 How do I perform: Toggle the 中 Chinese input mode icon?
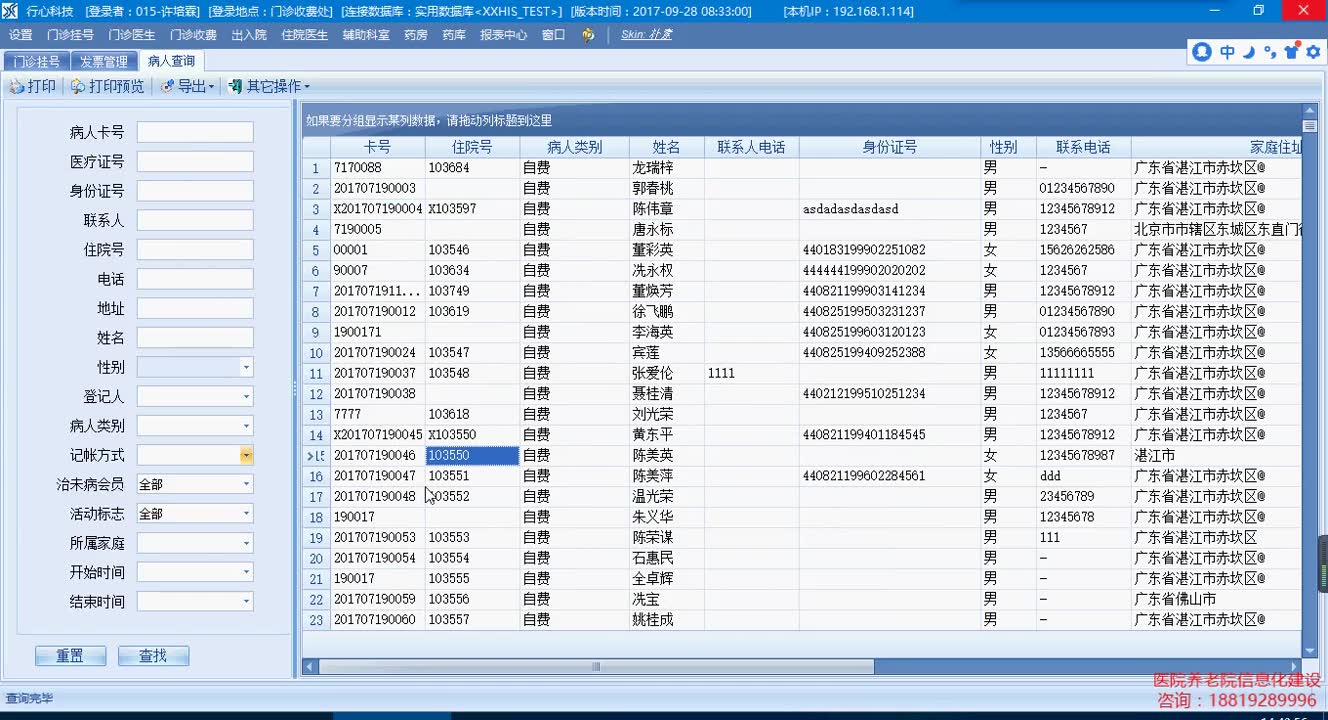tap(1227, 52)
